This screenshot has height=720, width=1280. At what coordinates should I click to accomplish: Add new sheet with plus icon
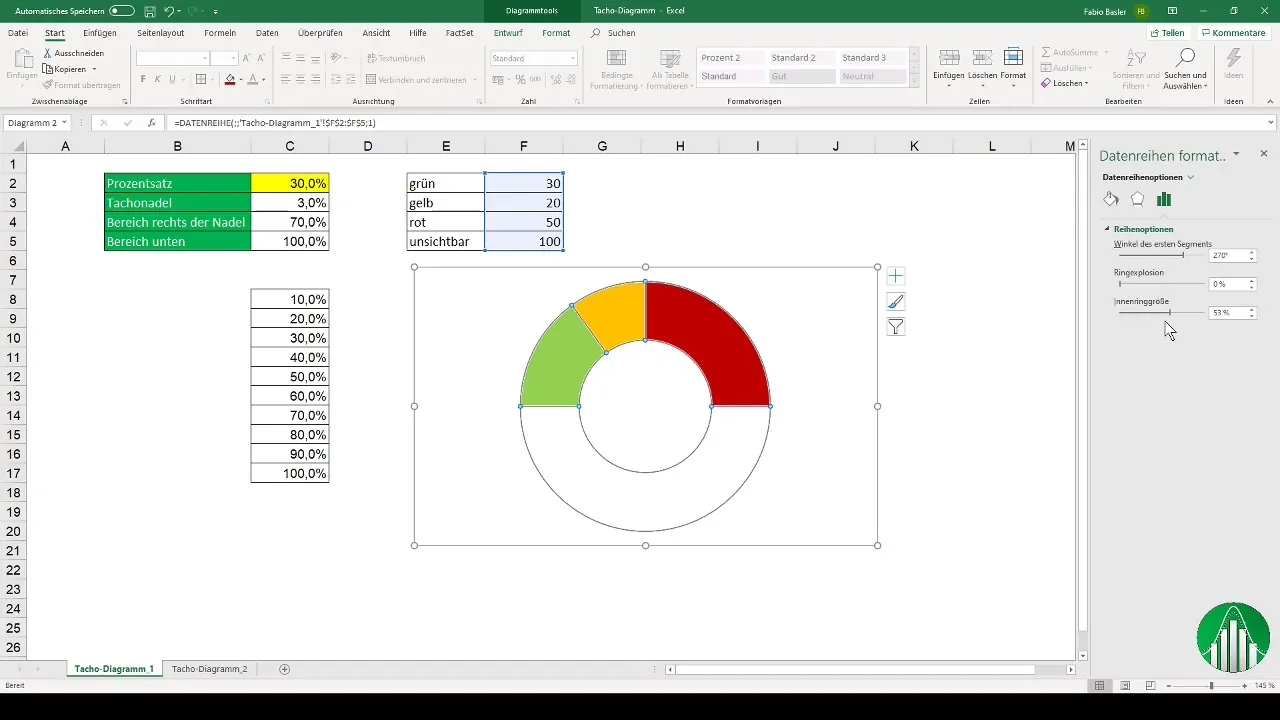(284, 668)
